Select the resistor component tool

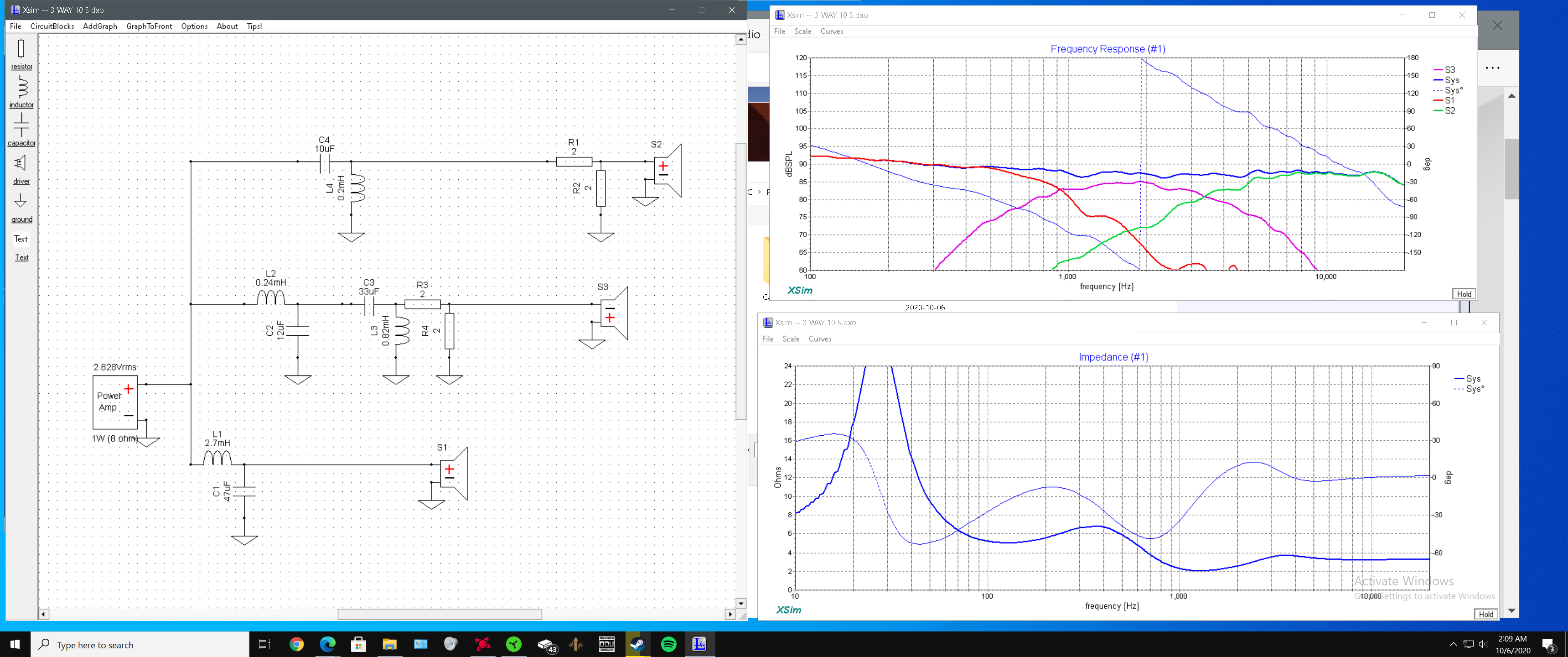(21, 53)
